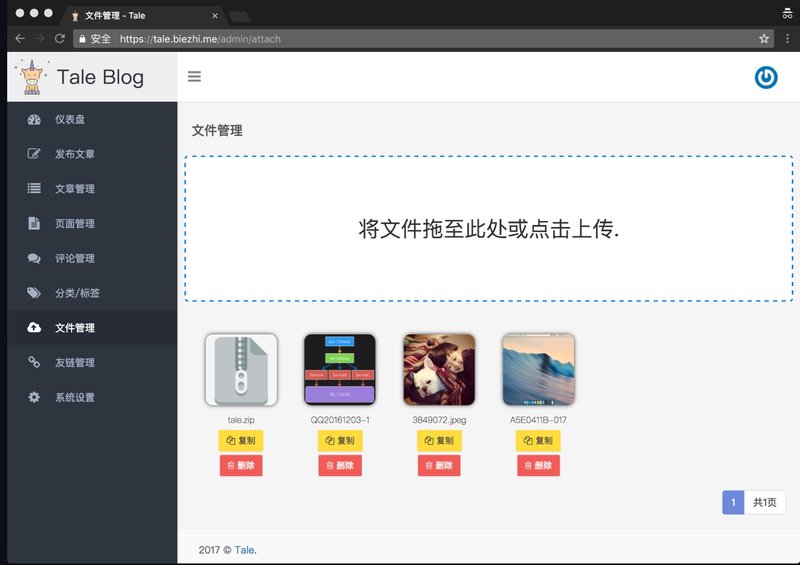The height and width of the screenshot is (565, 800).
Task: Open 友链管理 link management
Action: [92, 362]
